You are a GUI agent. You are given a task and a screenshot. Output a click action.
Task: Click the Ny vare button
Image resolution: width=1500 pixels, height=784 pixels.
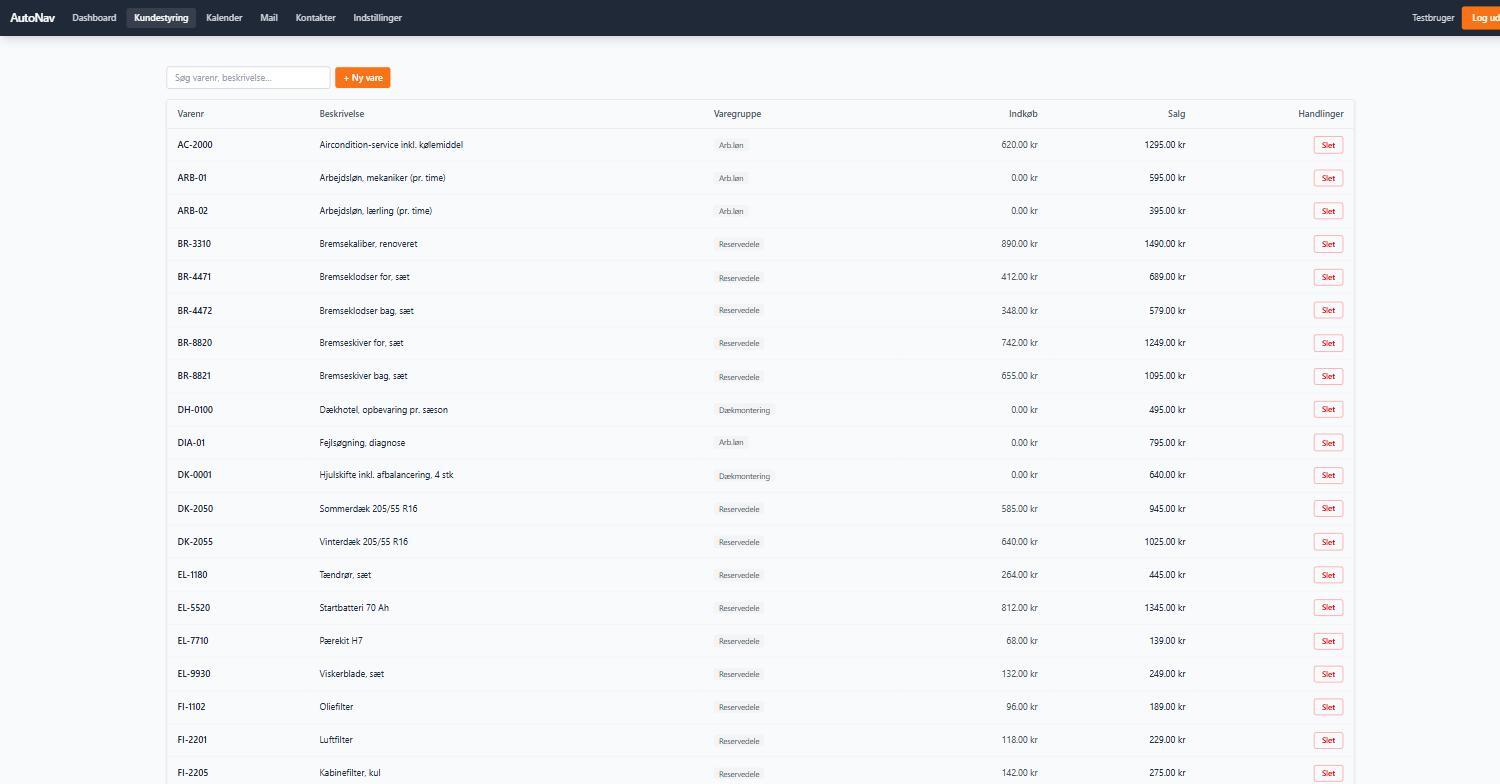[362, 77]
